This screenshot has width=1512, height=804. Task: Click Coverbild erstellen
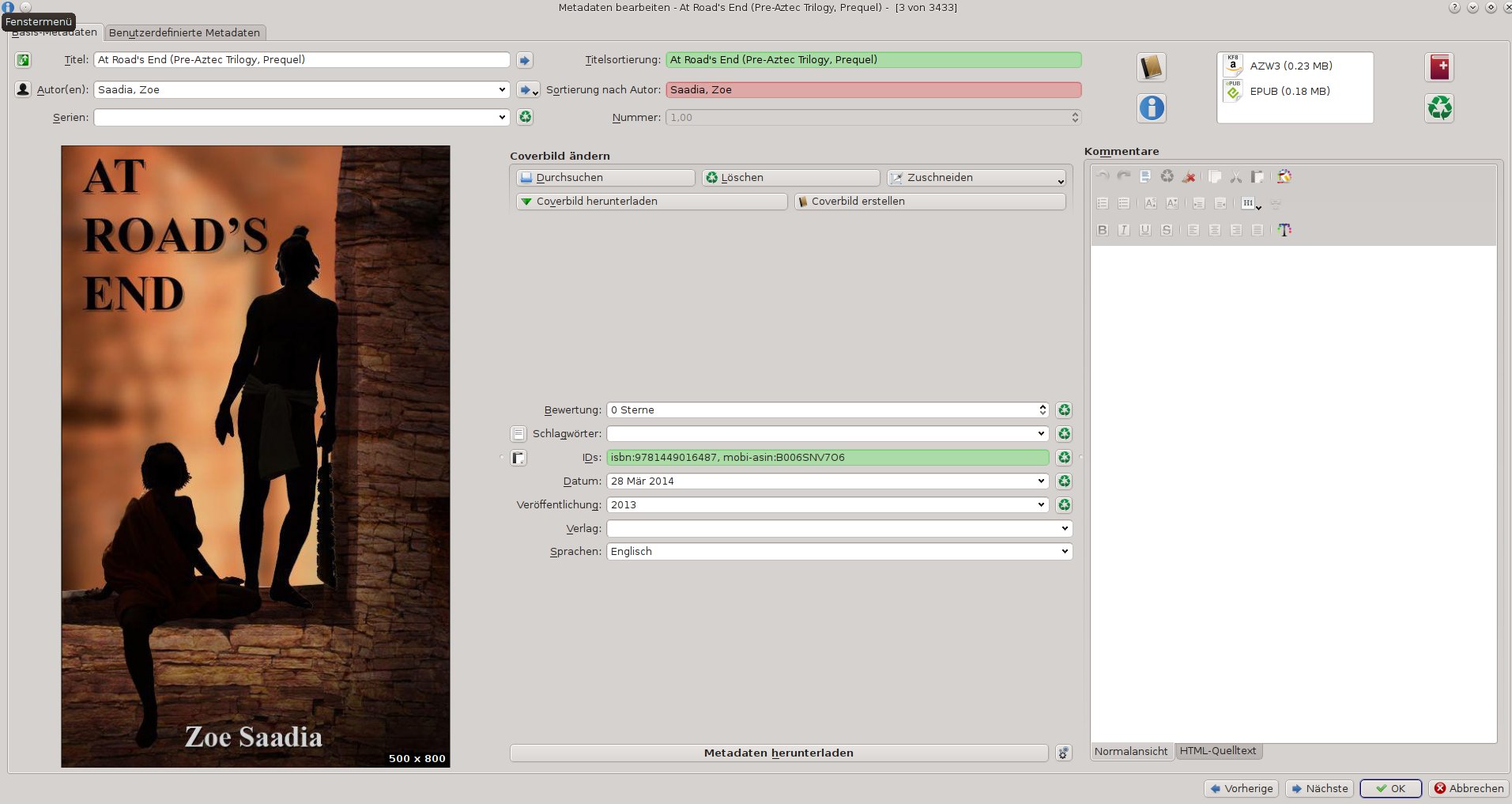point(930,202)
